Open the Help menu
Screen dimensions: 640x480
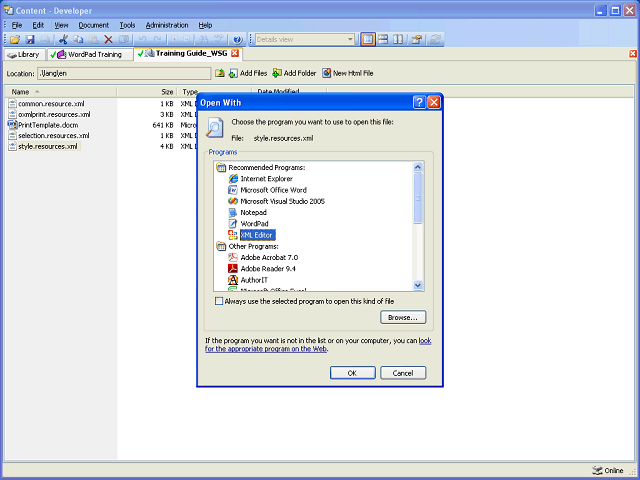point(205,25)
